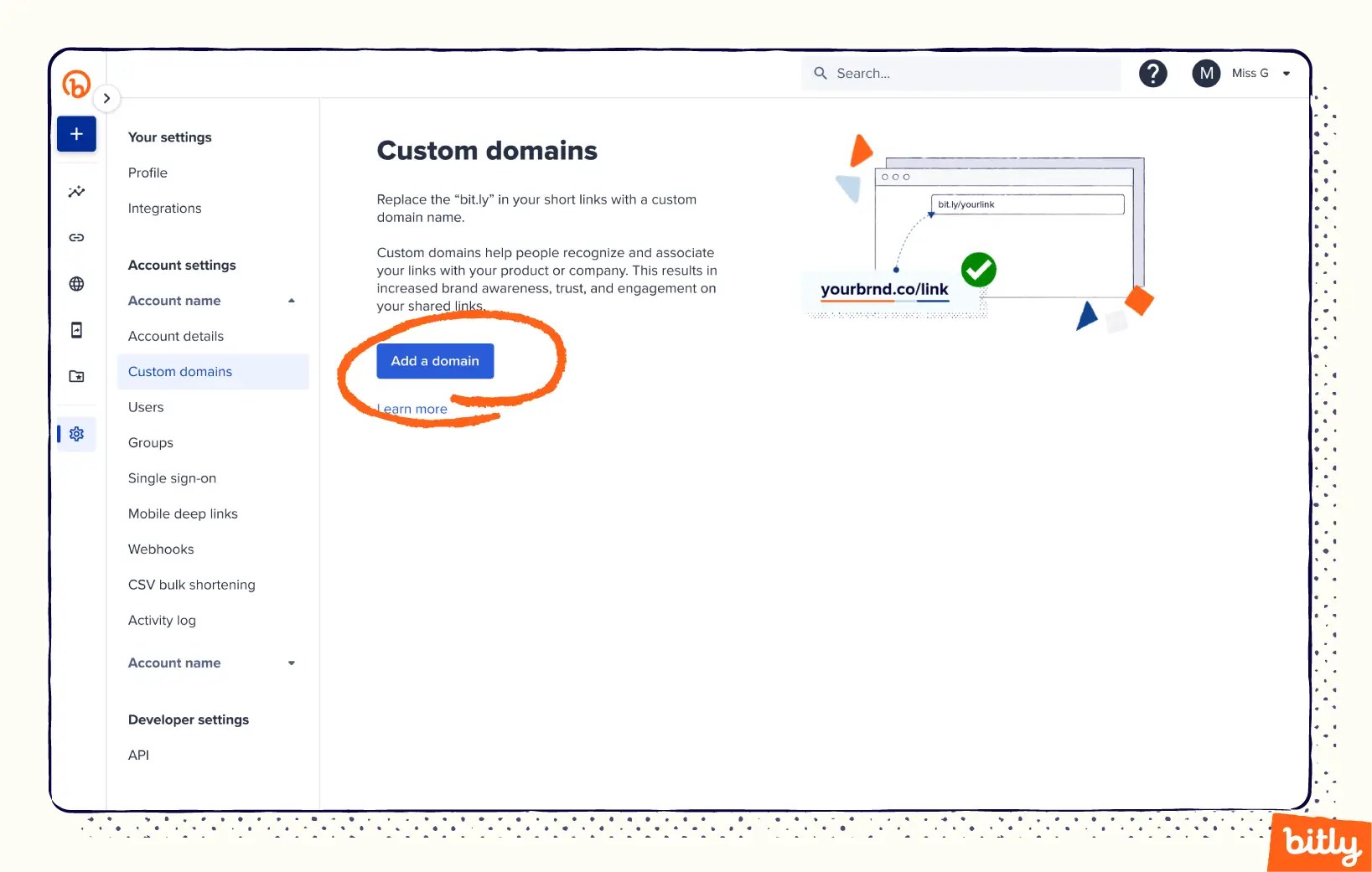Screen dimensions: 1372x872
Task: Expand the sidebar with the chevron arrow
Action: tap(106, 98)
